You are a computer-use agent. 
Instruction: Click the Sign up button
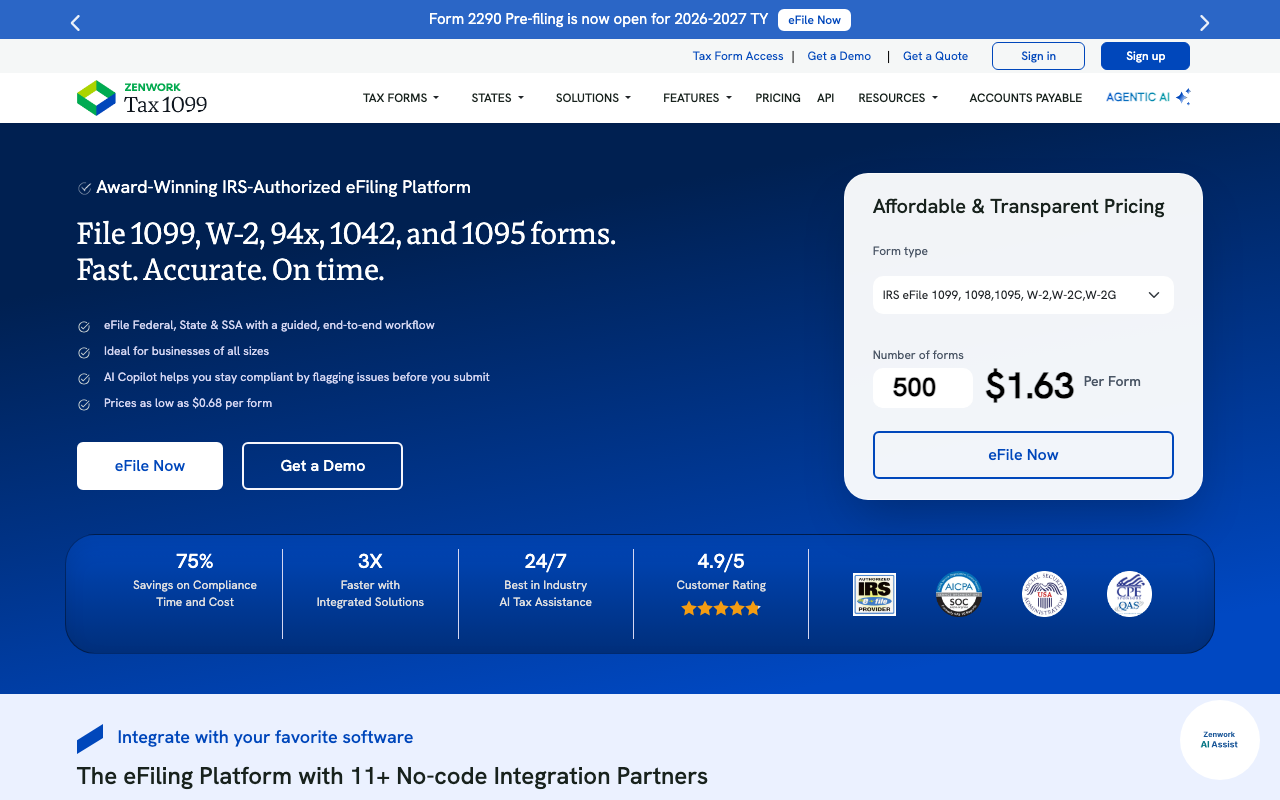pos(1145,56)
